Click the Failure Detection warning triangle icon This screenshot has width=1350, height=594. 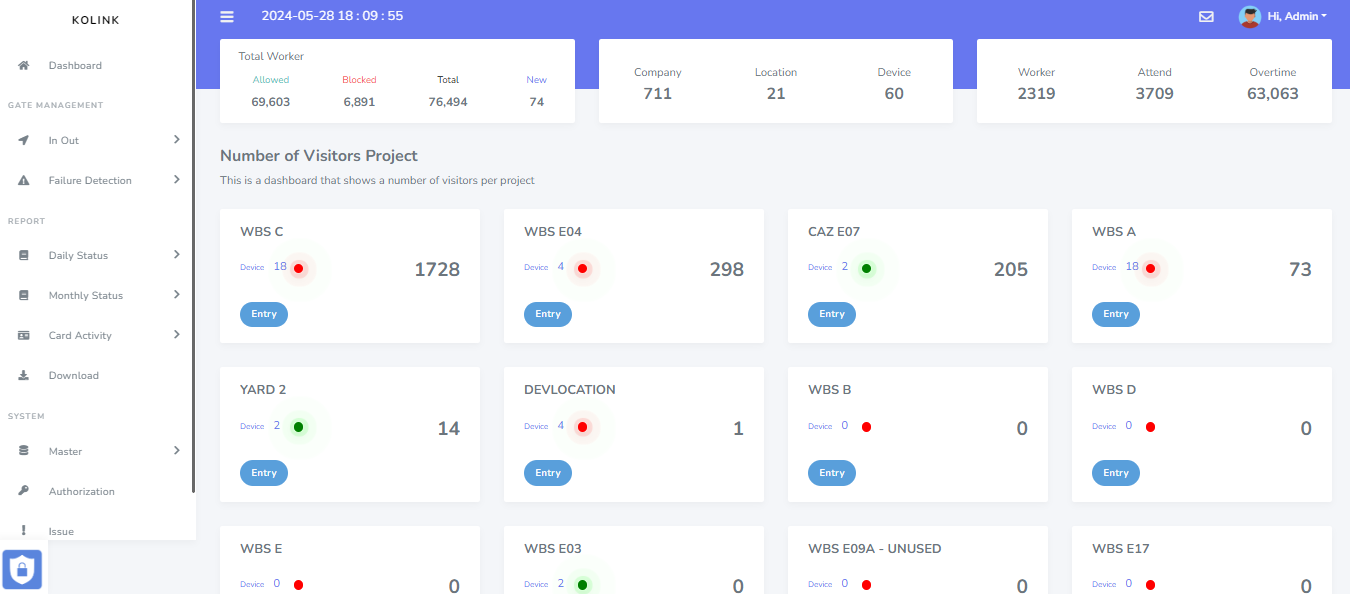pos(24,180)
